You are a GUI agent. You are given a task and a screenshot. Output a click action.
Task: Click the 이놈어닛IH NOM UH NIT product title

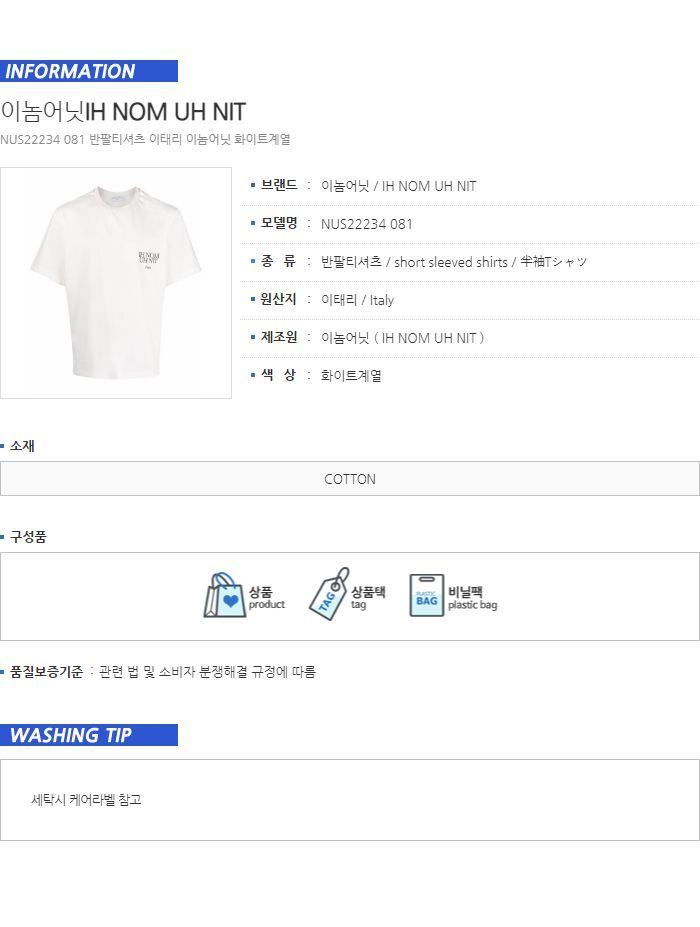123,111
